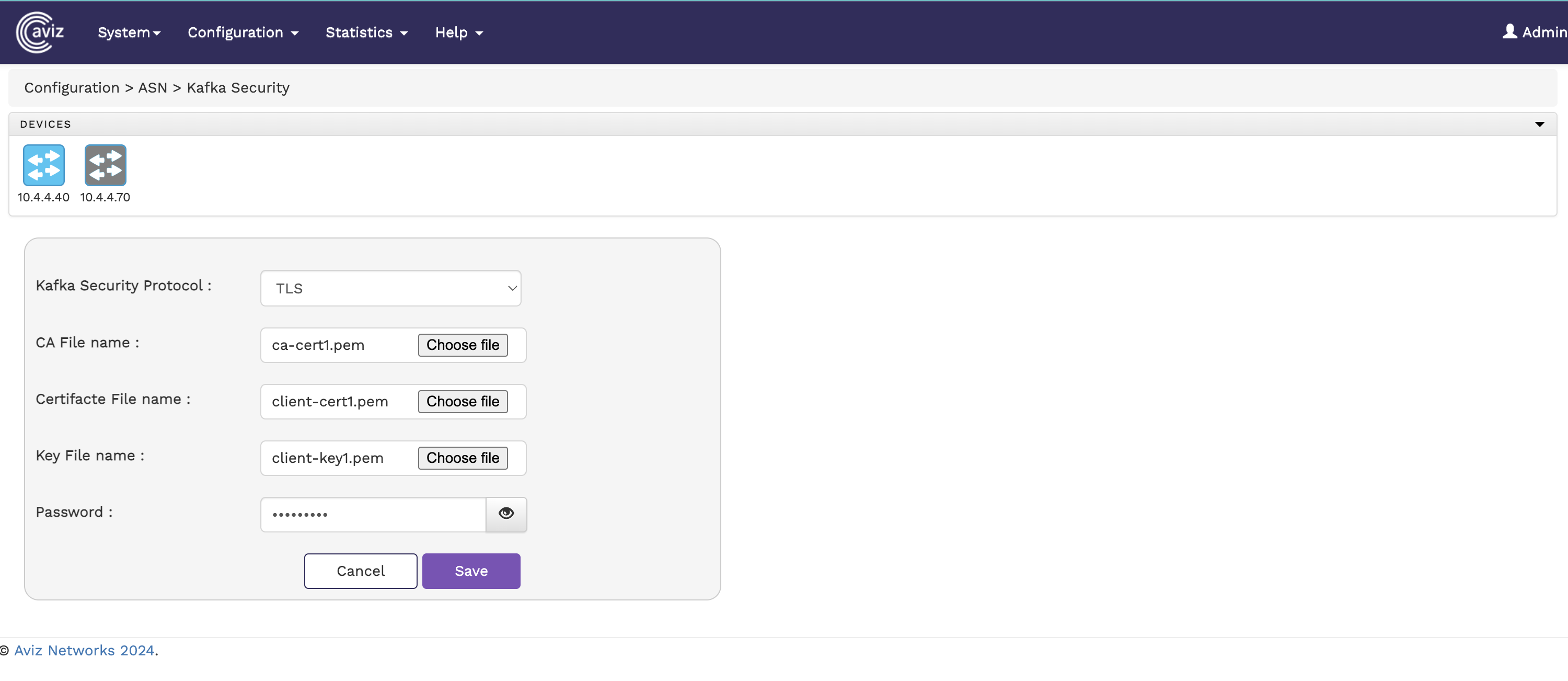Open the Help menu

coord(458,33)
